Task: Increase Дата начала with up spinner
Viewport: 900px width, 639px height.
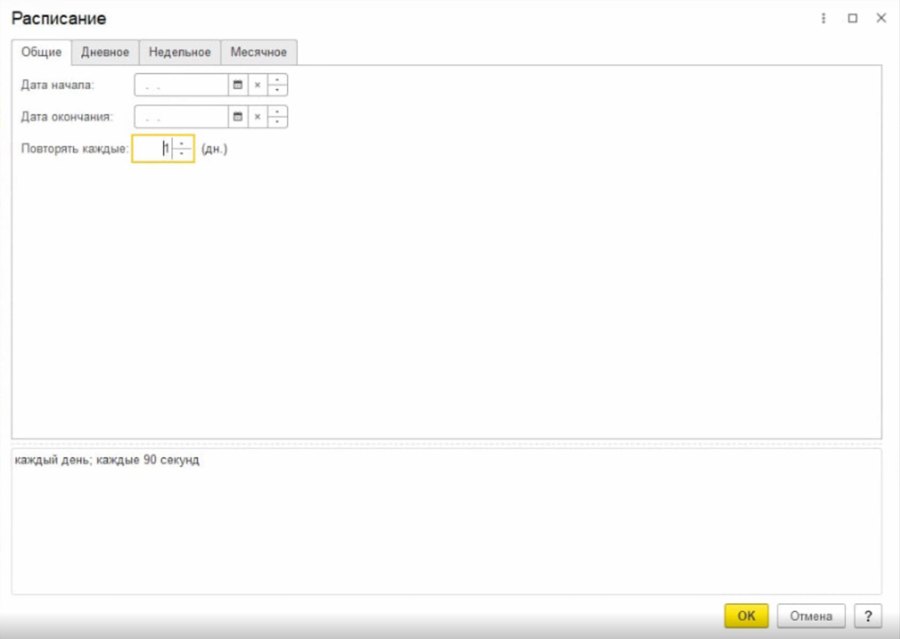Action: point(277,80)
